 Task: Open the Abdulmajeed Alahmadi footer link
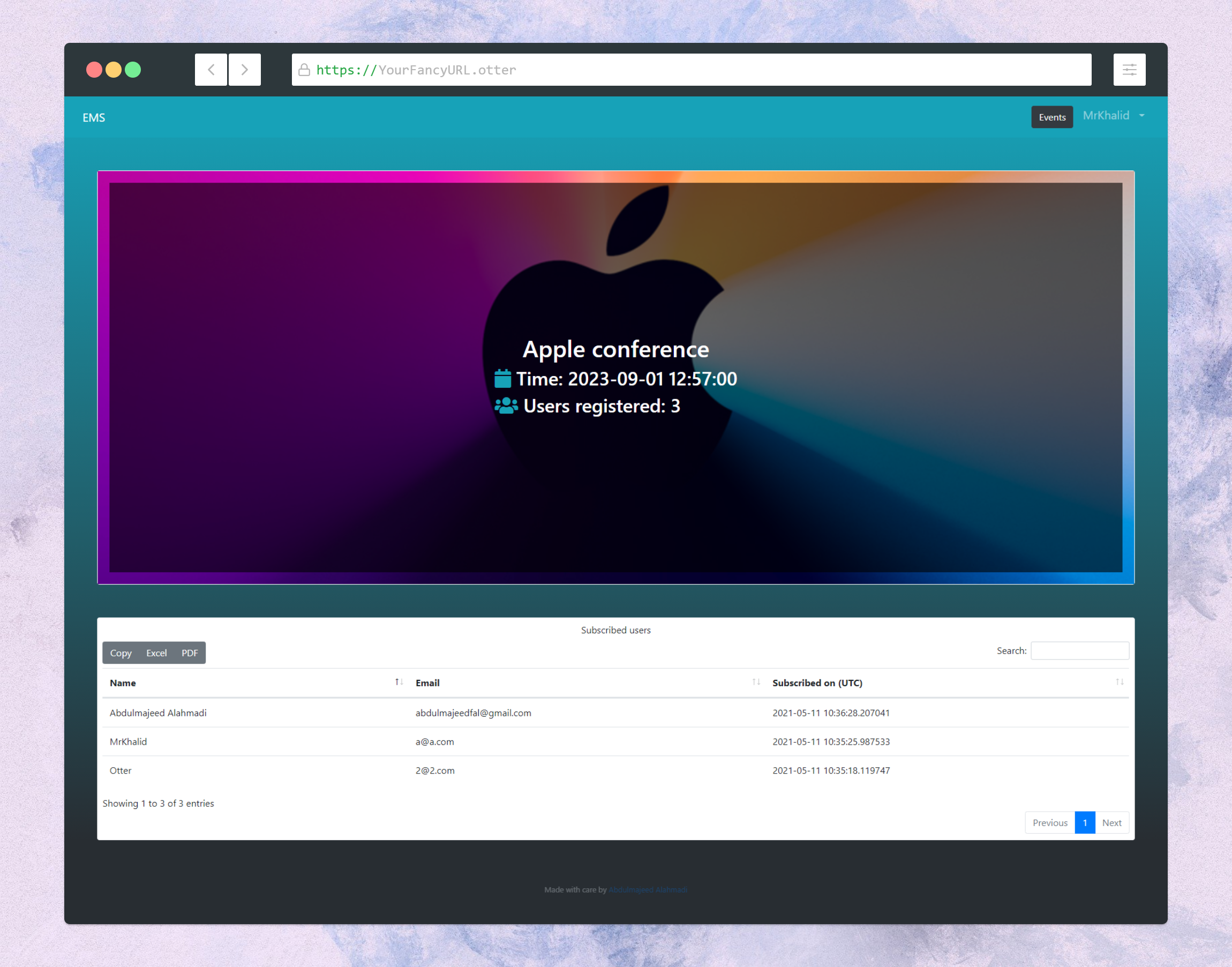648,889
